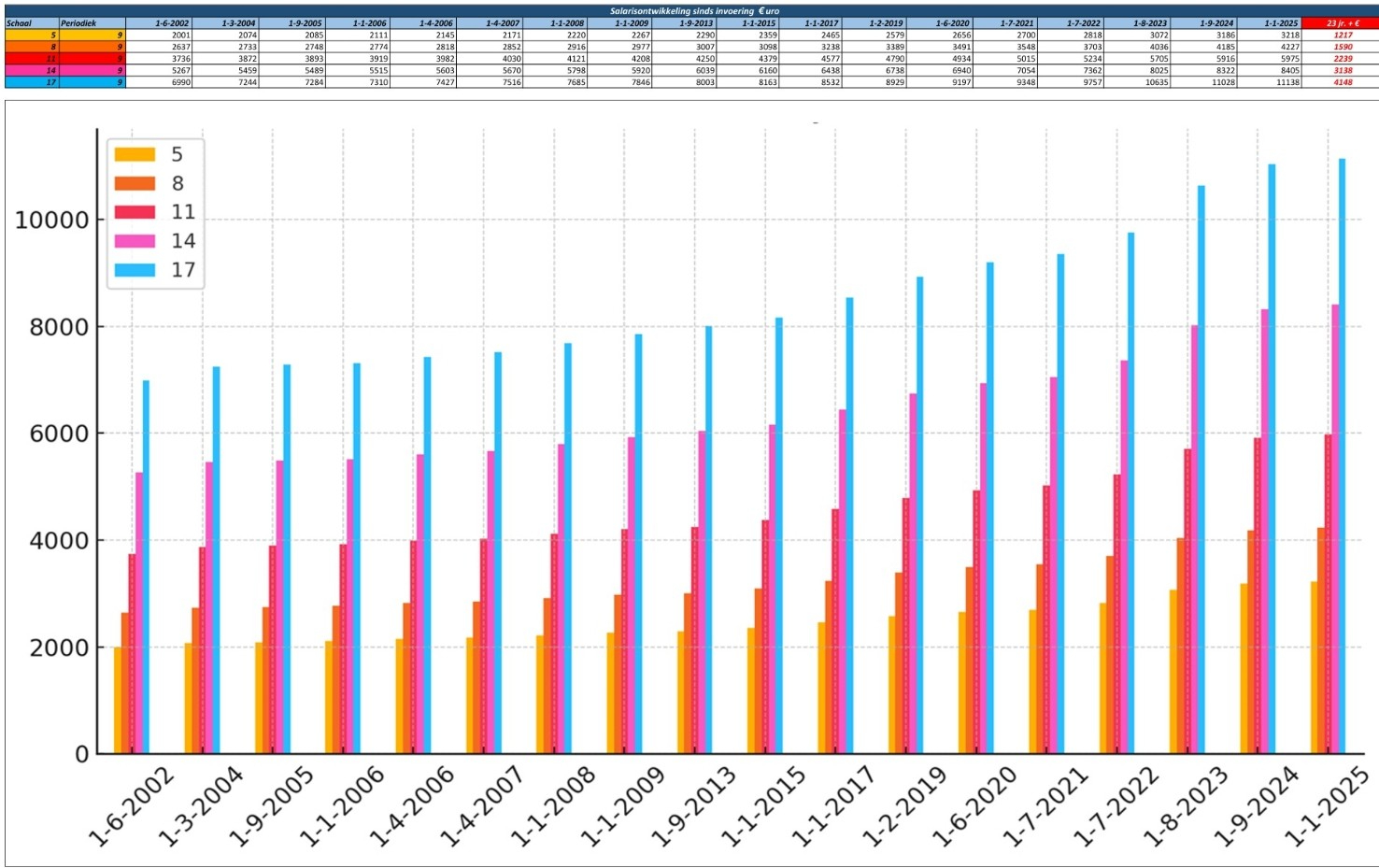
Task: Select the red legend swatch for scale 11
Action: [135, 212]
